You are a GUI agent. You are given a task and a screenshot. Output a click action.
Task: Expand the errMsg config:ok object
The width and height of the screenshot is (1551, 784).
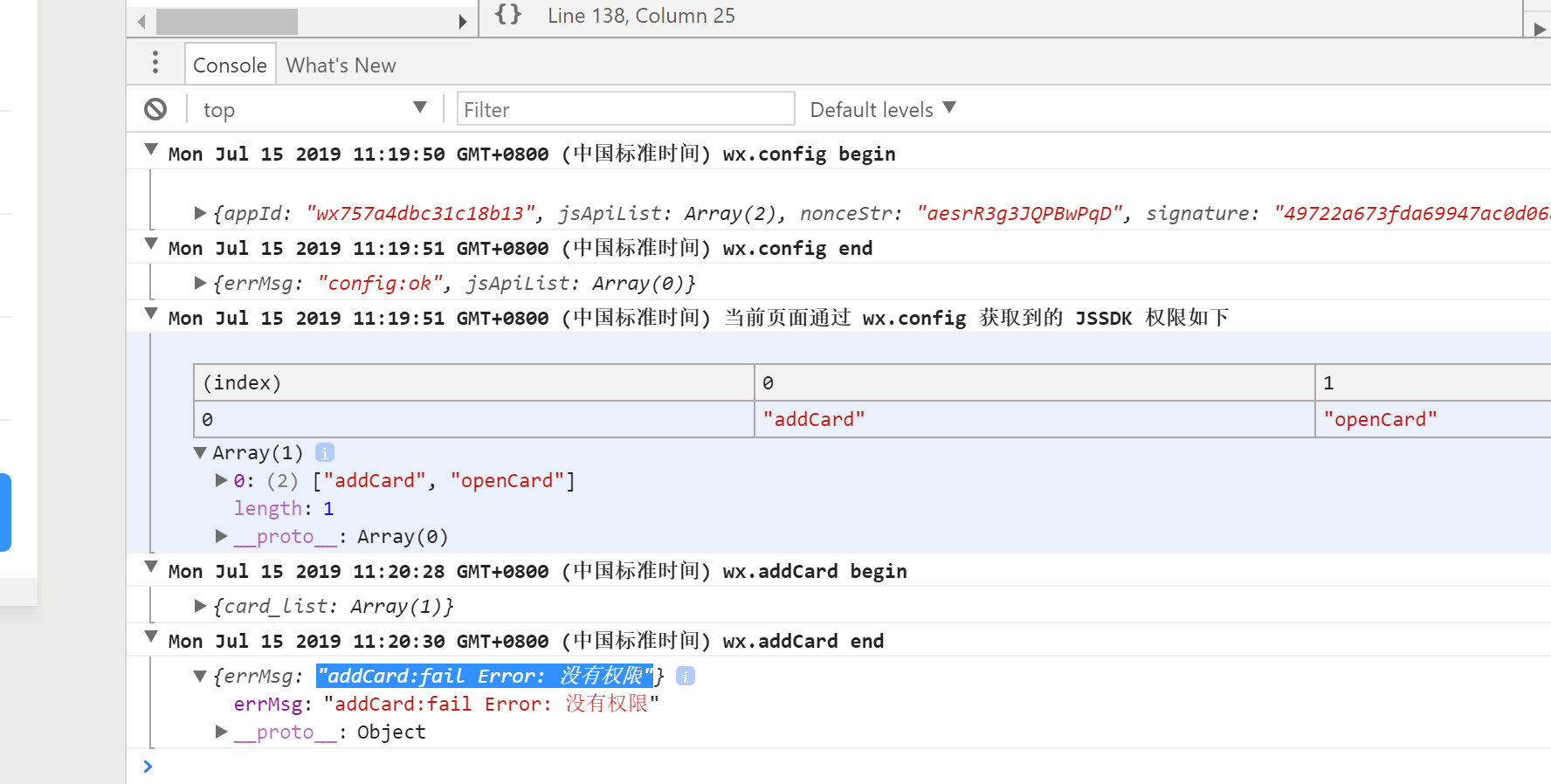pos(200,283)
